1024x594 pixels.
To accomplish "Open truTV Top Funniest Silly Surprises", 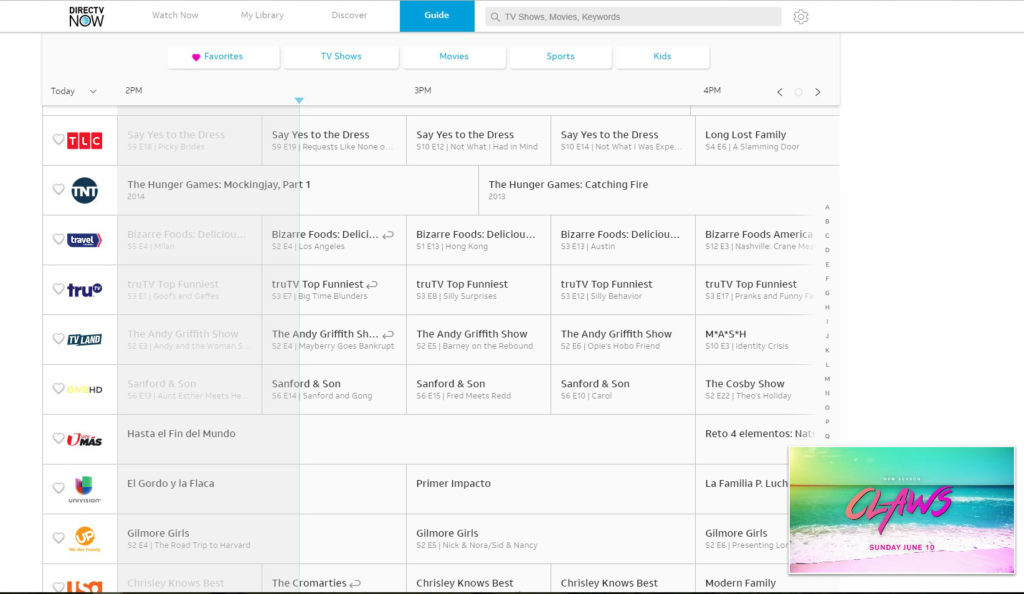I will (x=479, y=290).
